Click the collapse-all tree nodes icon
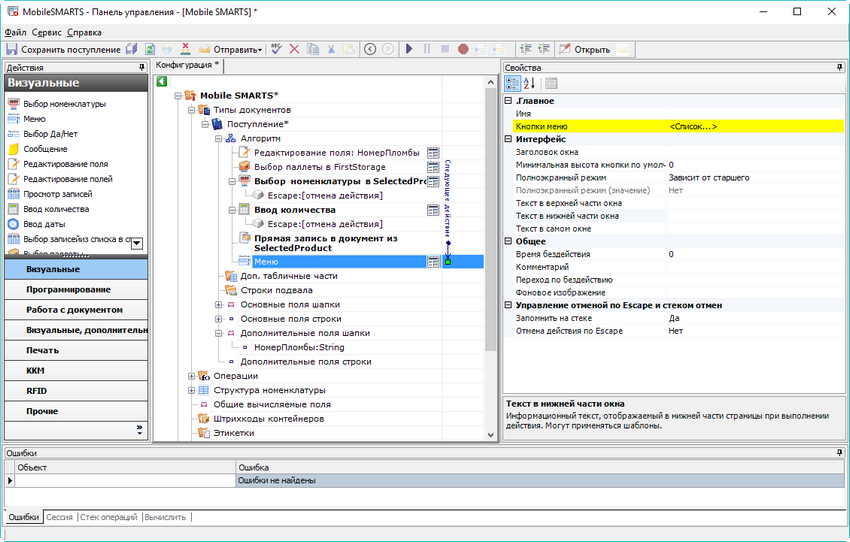This screenshot has width=850, height=542. [x=544, y=49]
